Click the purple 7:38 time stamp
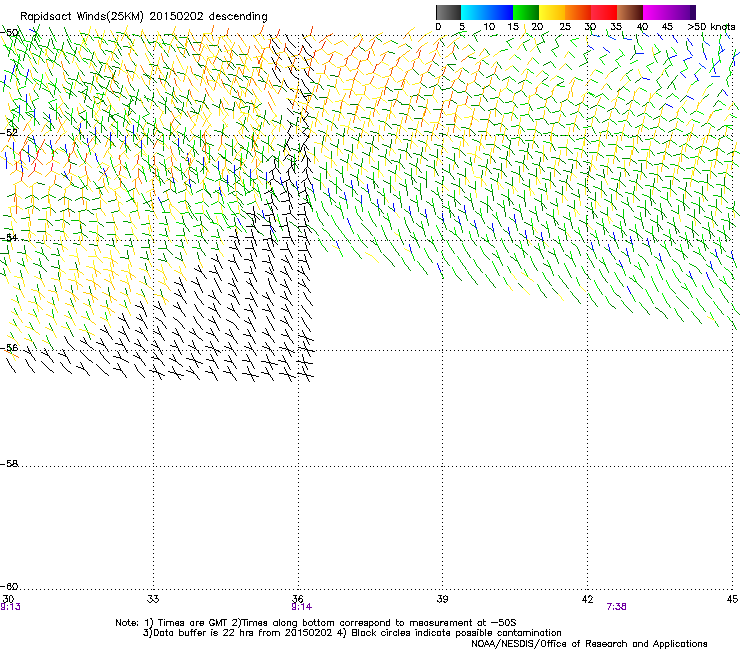 click(x=616, y=607)
